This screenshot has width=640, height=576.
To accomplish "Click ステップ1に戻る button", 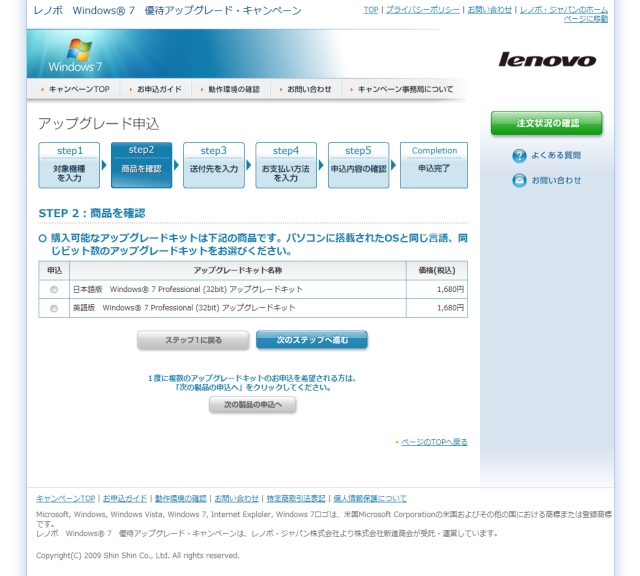I will tap(193, 340).
